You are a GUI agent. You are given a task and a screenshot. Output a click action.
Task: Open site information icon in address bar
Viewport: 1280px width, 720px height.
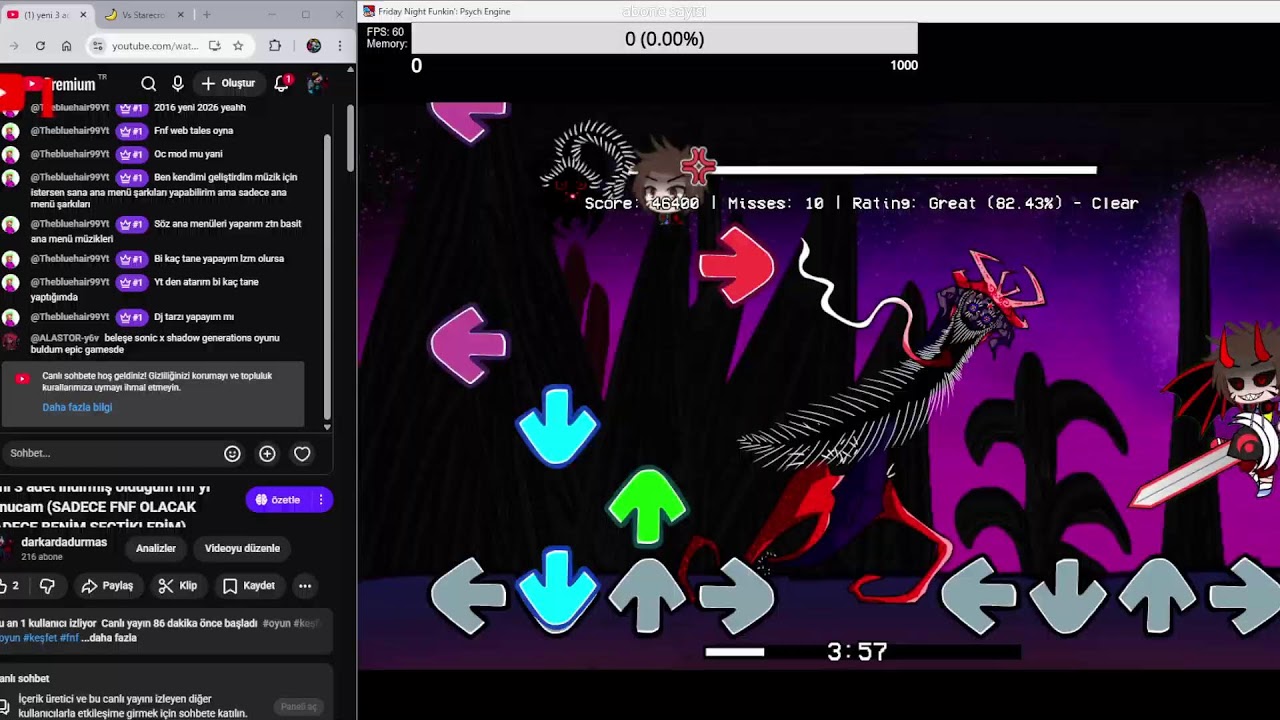(98, 46)
